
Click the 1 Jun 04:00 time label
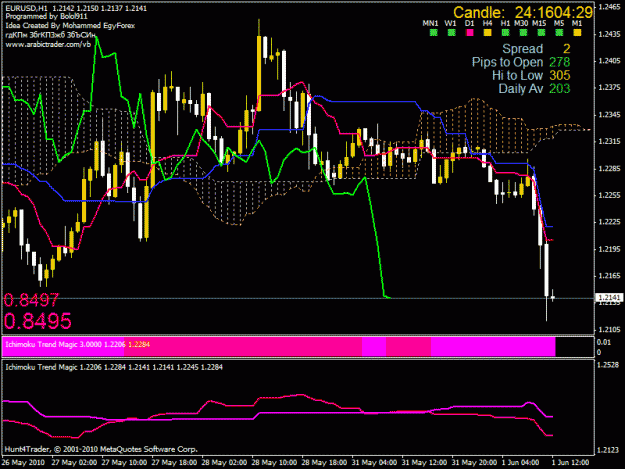point(520,463)
